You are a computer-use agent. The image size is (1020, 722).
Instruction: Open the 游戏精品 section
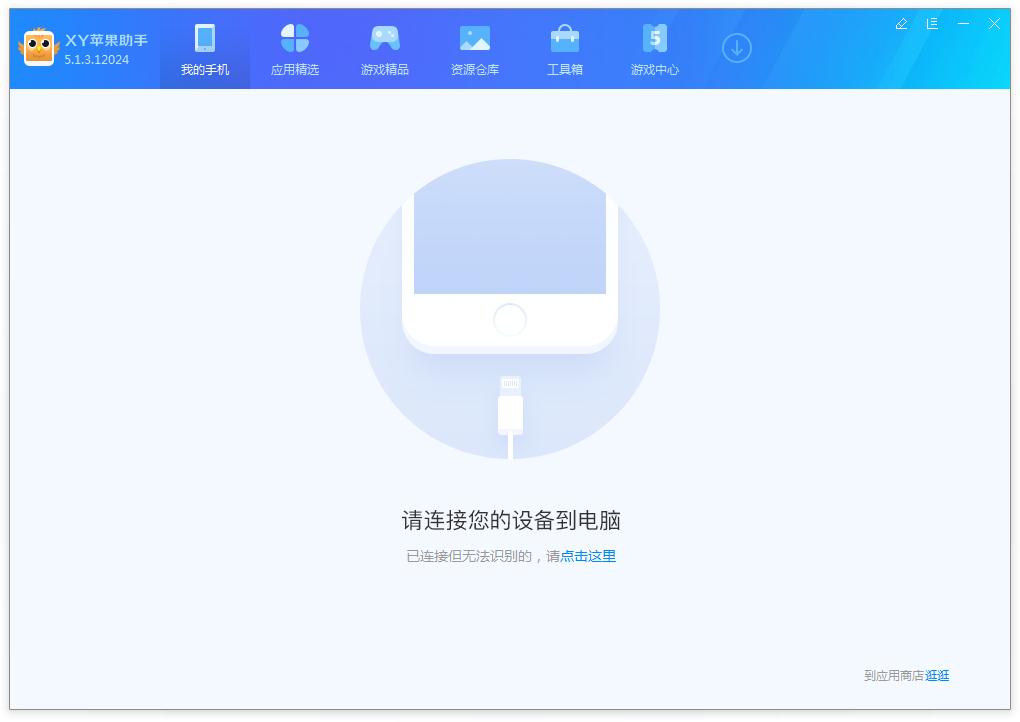[384, 49]
